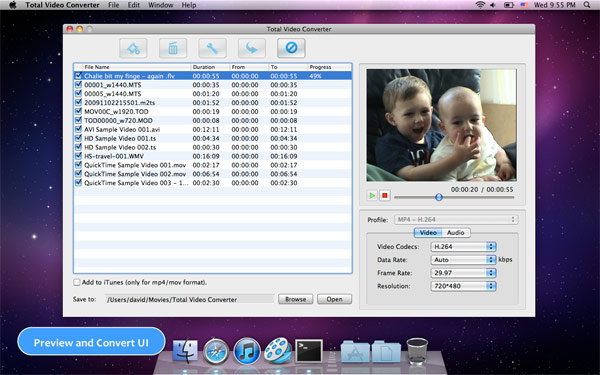Uncheck 00001_w1440.MTS checkbox
The height and width of the screenshot is (375, 600).
click(78, 85)
